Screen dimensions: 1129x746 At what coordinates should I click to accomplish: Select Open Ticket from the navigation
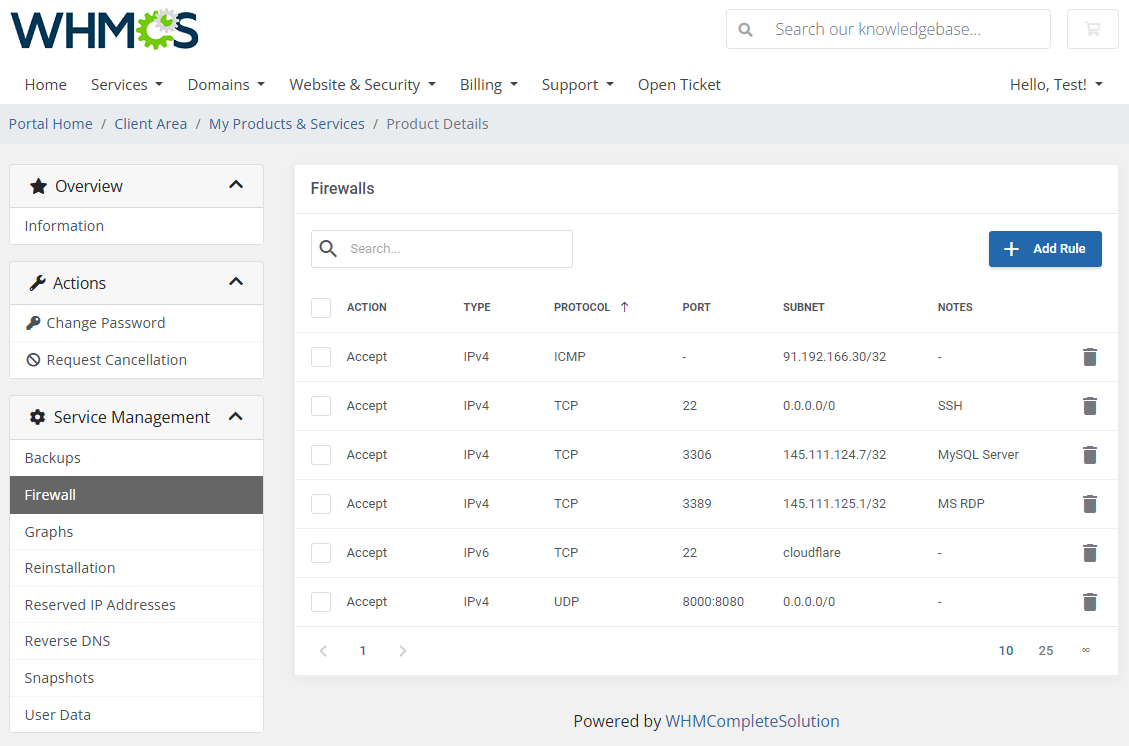pyautogui.click(x=679, y=85)
